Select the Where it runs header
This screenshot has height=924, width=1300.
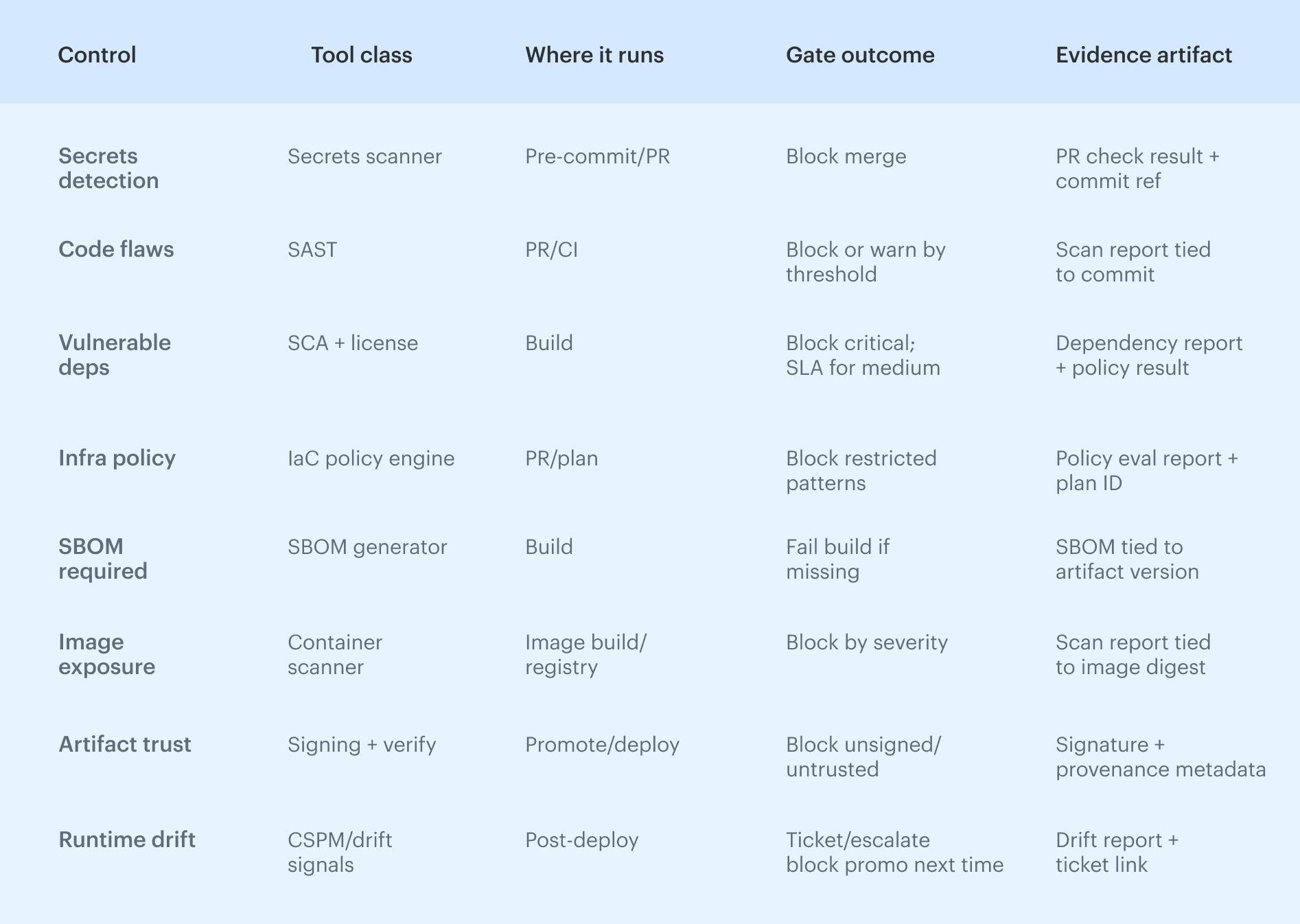(x=594, y=55)
